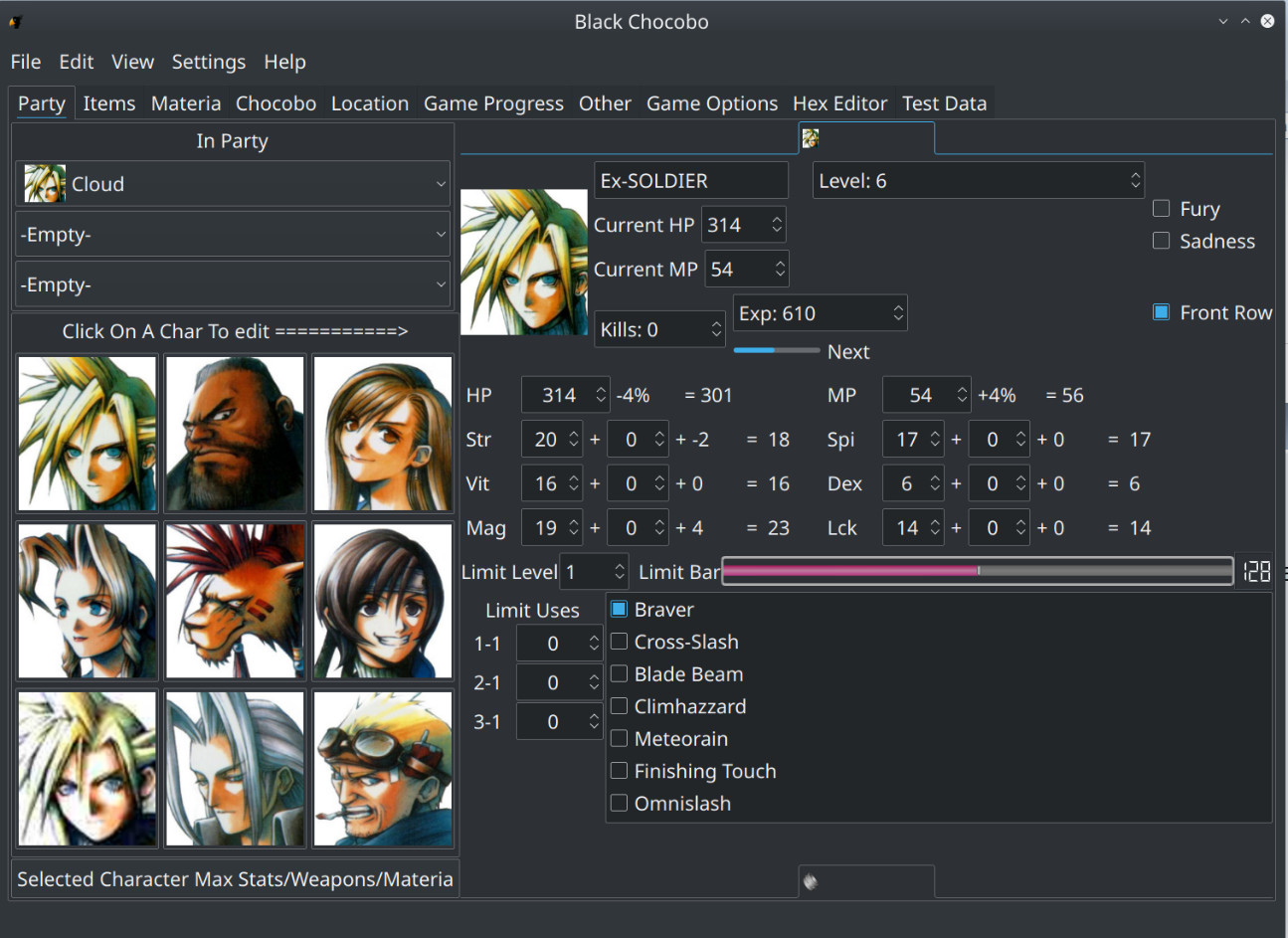
Task: Pick Aerith's portrait from the grid
Action: [x=88, y=601]
